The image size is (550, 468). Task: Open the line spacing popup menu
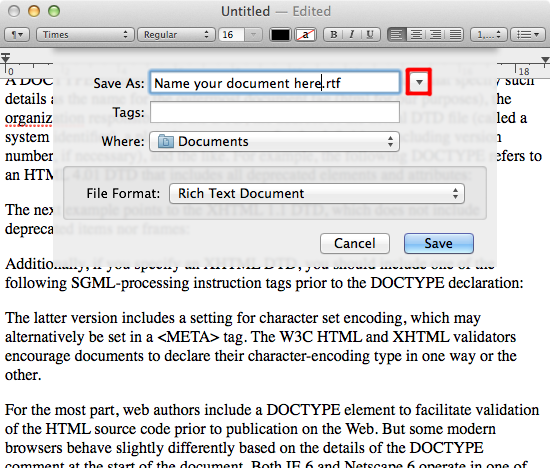pos(488,35)
